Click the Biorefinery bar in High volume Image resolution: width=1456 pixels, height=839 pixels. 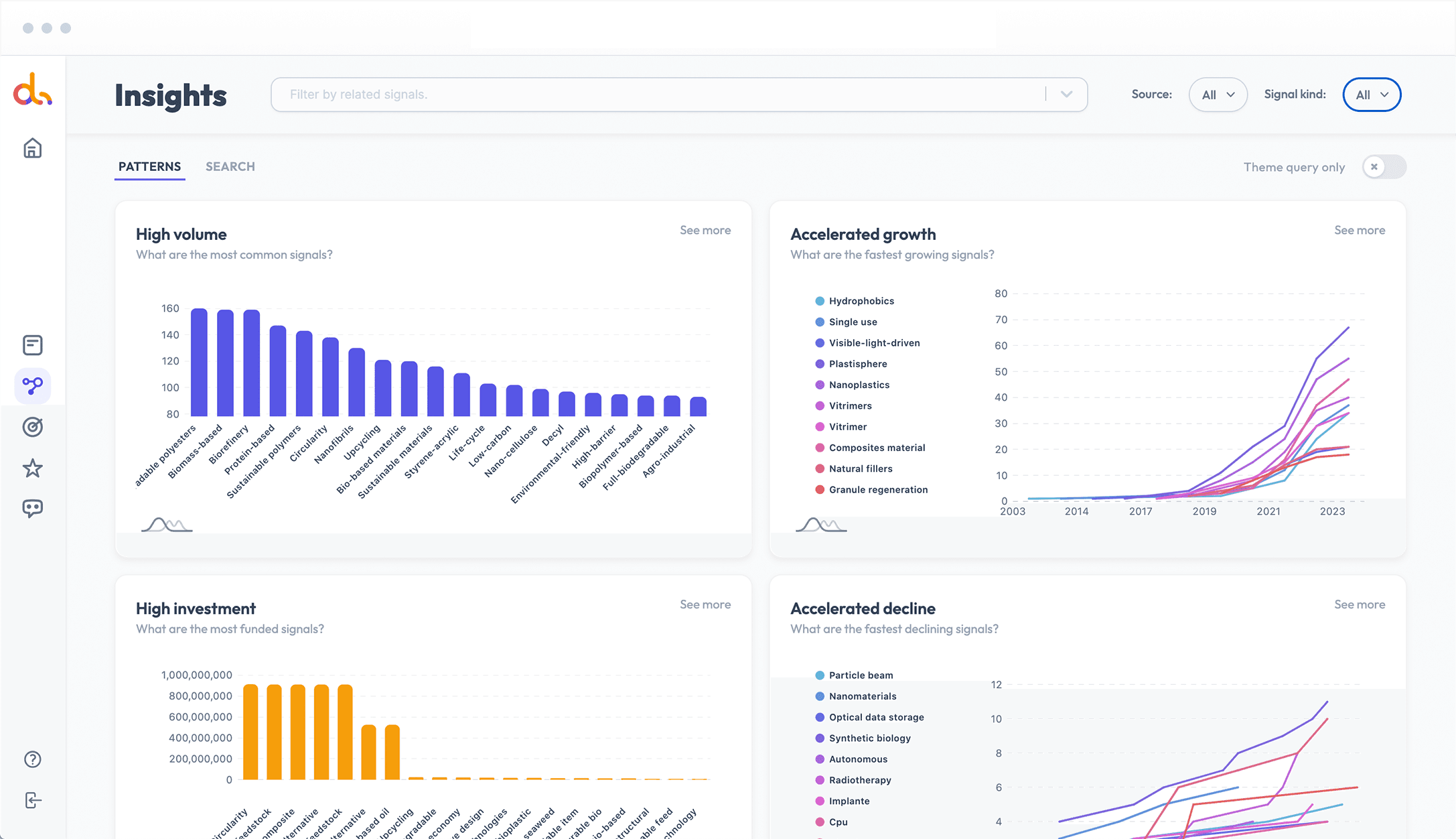point(251,363)
